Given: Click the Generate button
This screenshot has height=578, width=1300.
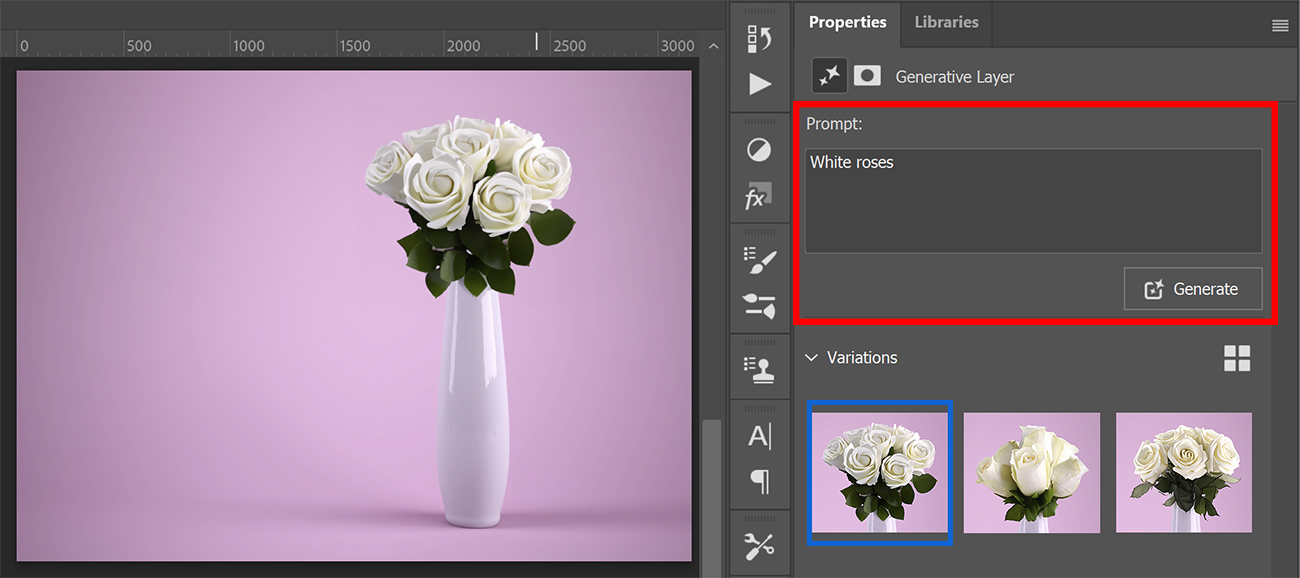Looking at the screenshot, I should click(1193, 288).
